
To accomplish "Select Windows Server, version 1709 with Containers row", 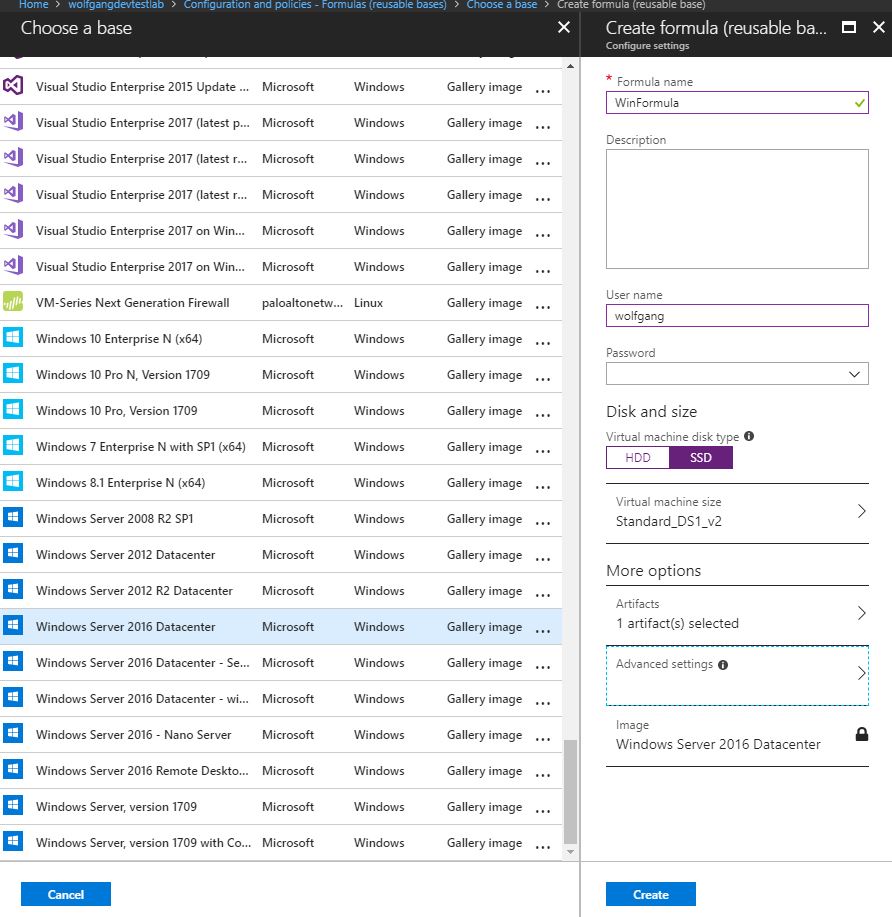I will (x=281, y=842).
